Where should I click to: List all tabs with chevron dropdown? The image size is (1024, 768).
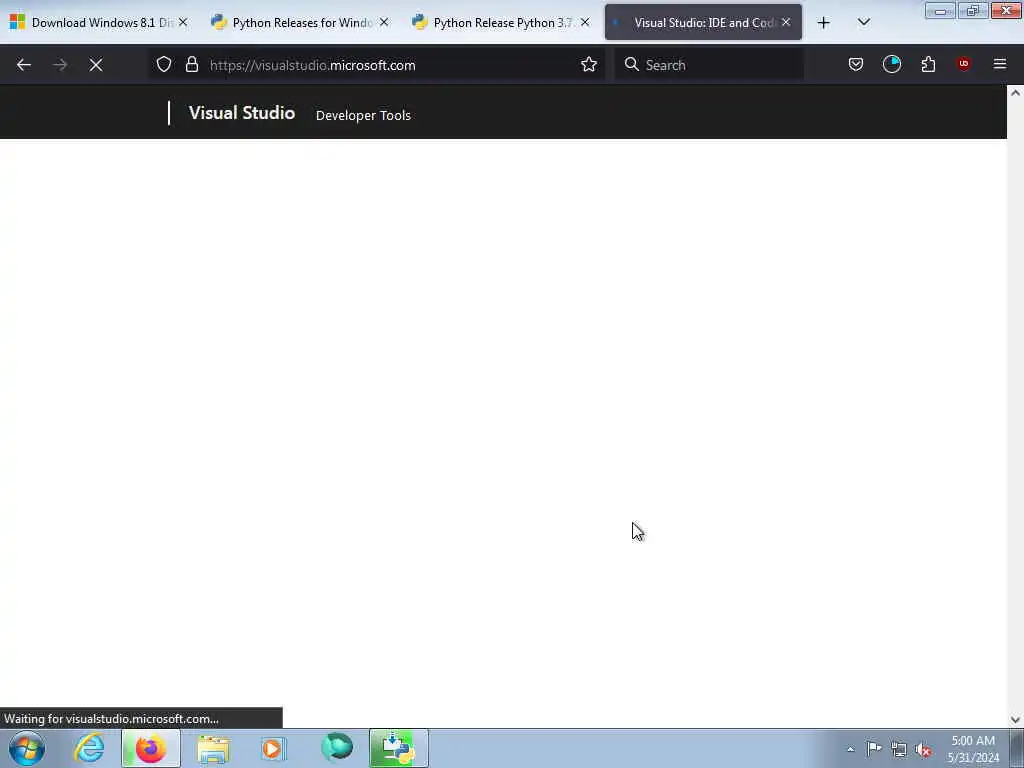tap(863, 22)
